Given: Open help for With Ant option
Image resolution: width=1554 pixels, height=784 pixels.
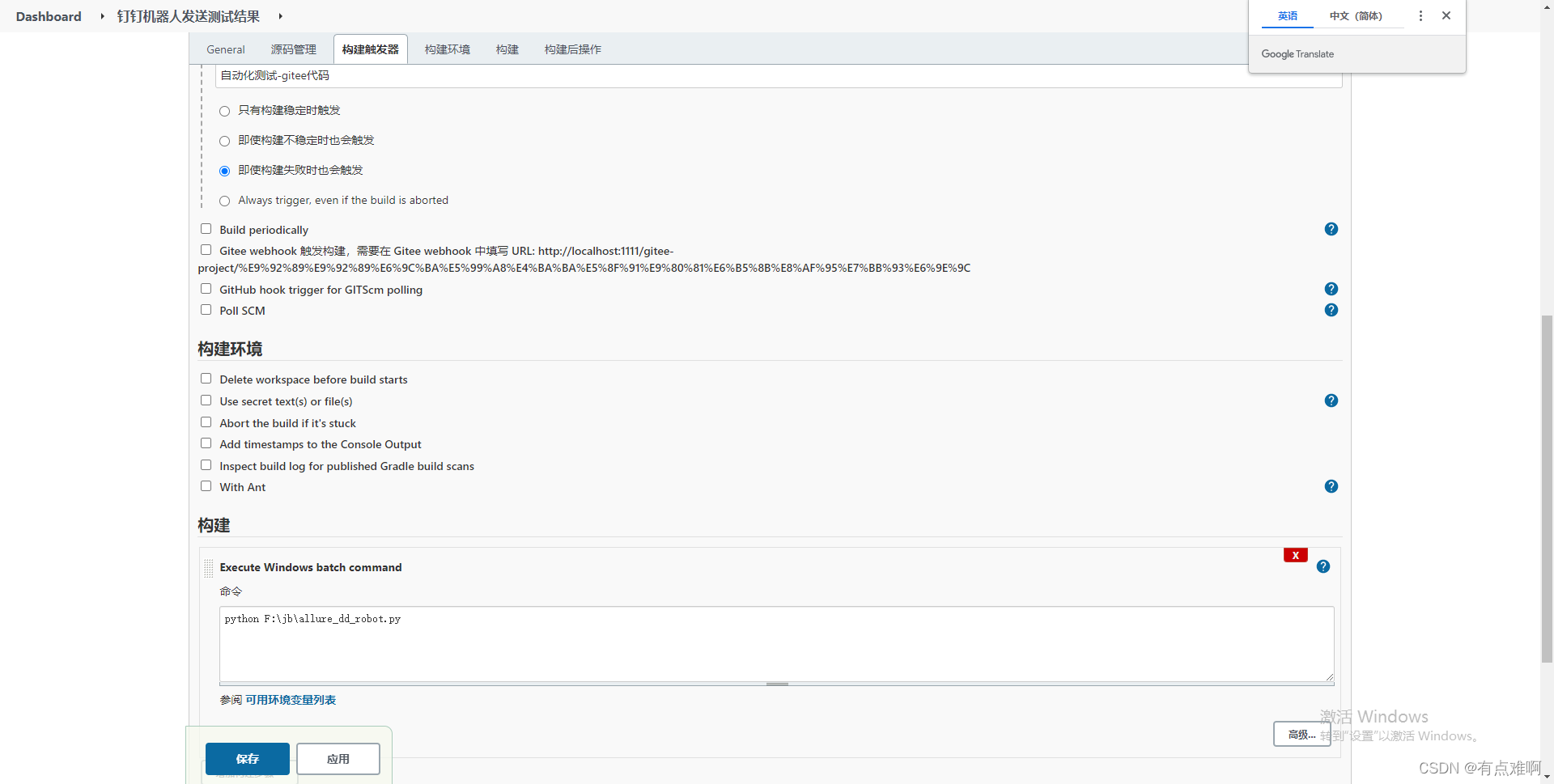Looking at the screenshot, I should (1331, 486).
